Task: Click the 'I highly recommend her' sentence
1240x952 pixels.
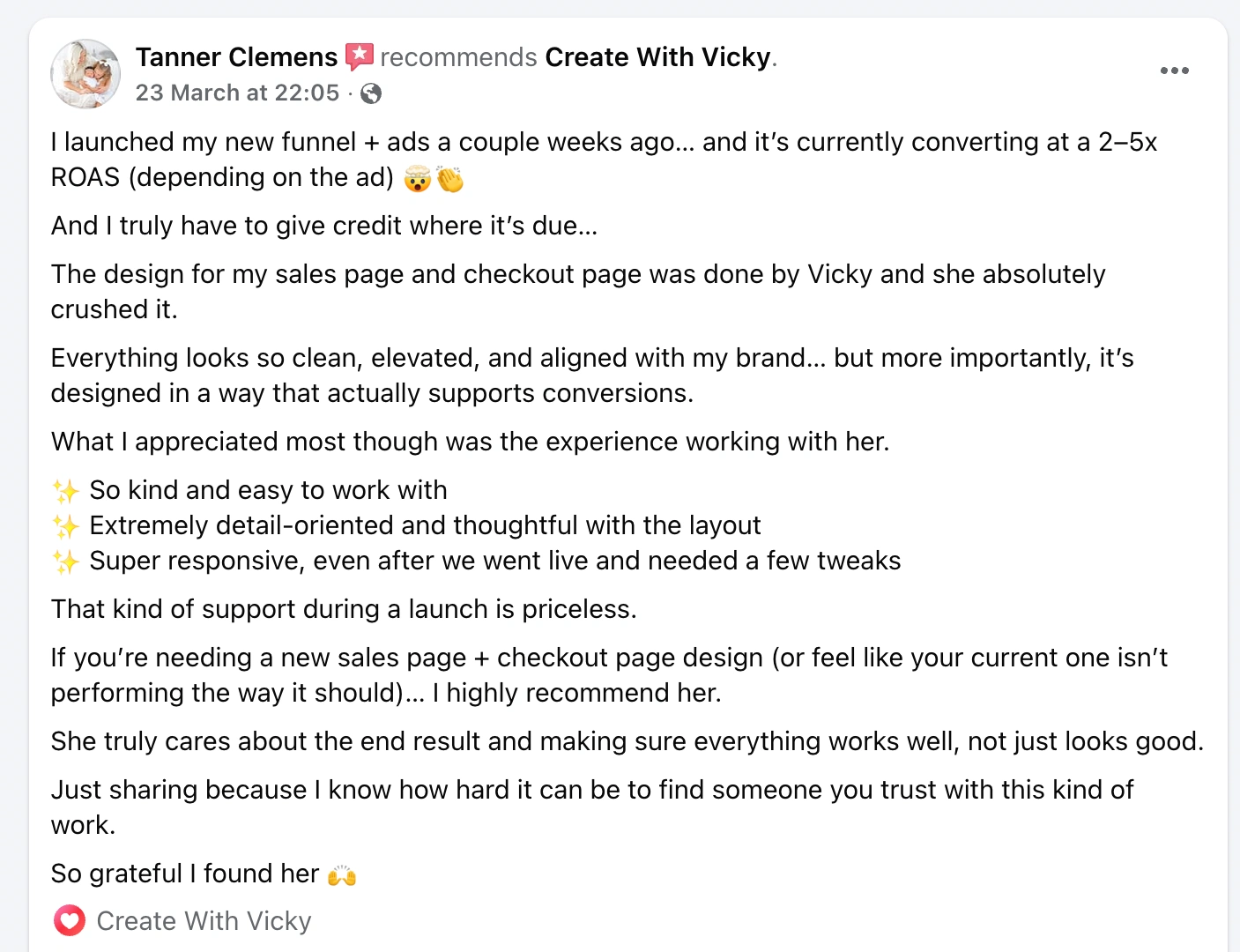Action: click(576, 693)
